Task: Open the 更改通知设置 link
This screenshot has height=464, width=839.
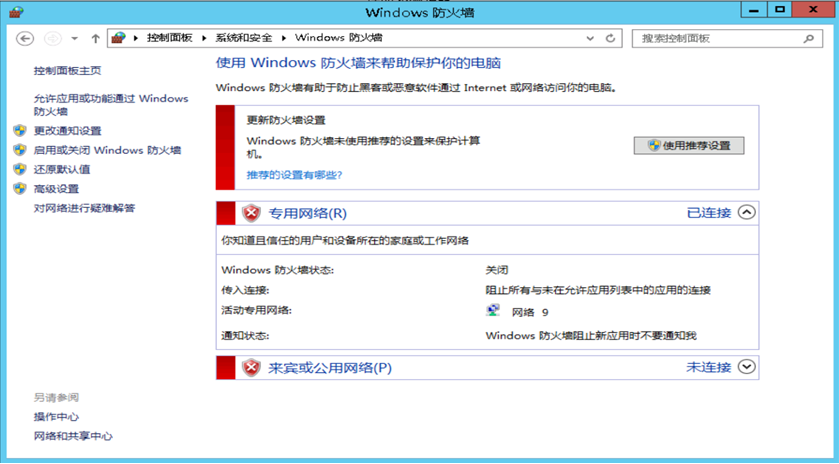Action: 67,131
